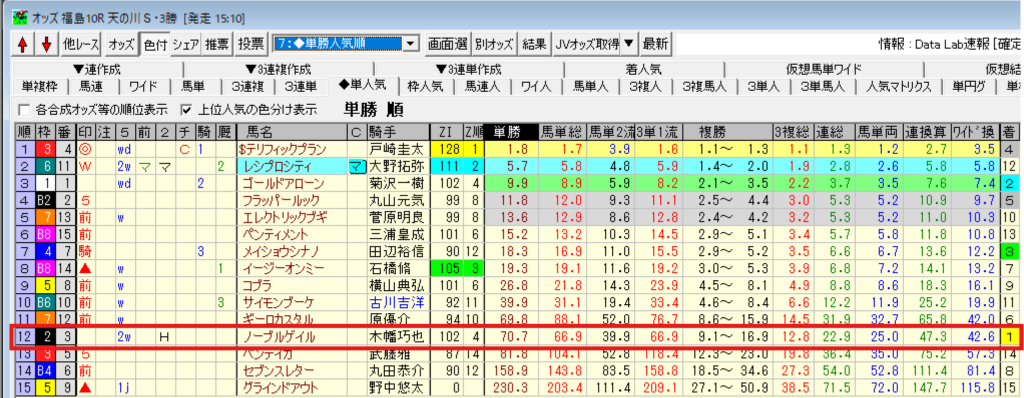The image size is (1024, 398).
Task: Click the 別オッズ button
Action: pyautogui.click(x=495, y=44)
